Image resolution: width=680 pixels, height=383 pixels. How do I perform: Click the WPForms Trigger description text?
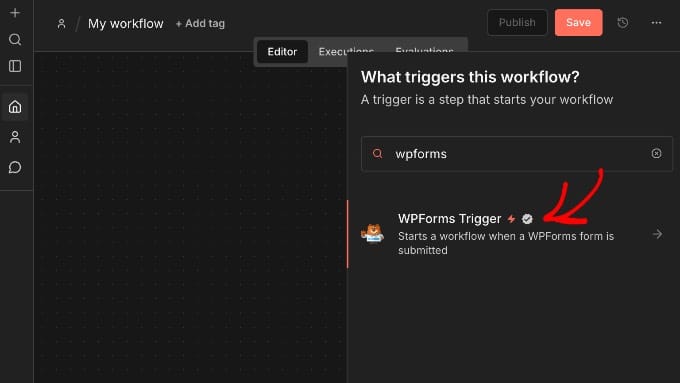point(506,243)
